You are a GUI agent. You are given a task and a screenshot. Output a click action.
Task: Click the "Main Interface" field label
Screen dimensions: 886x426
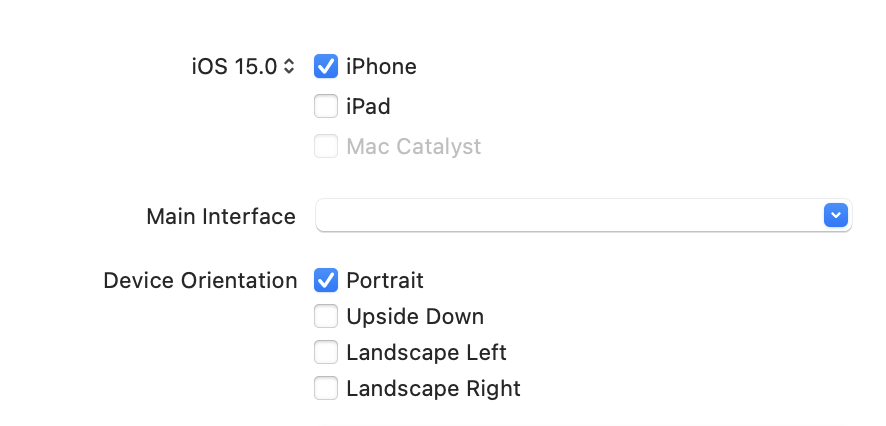point(221,216)
